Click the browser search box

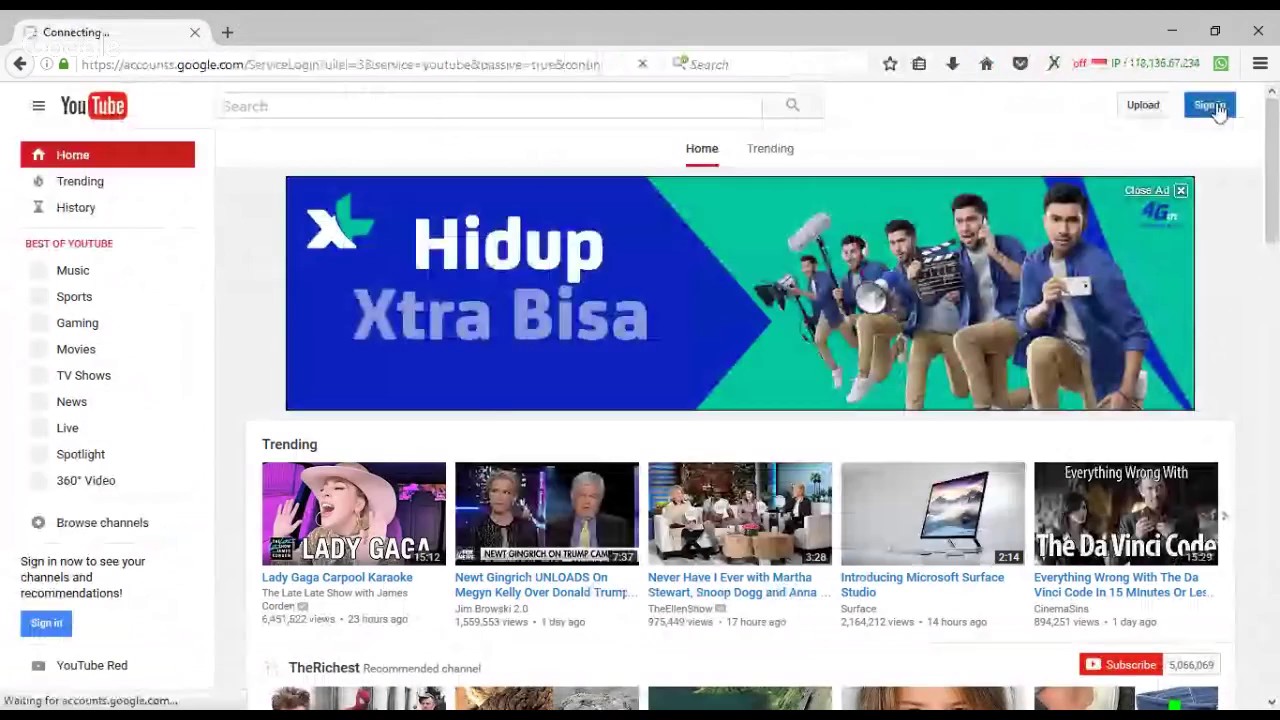click(765, 64)
